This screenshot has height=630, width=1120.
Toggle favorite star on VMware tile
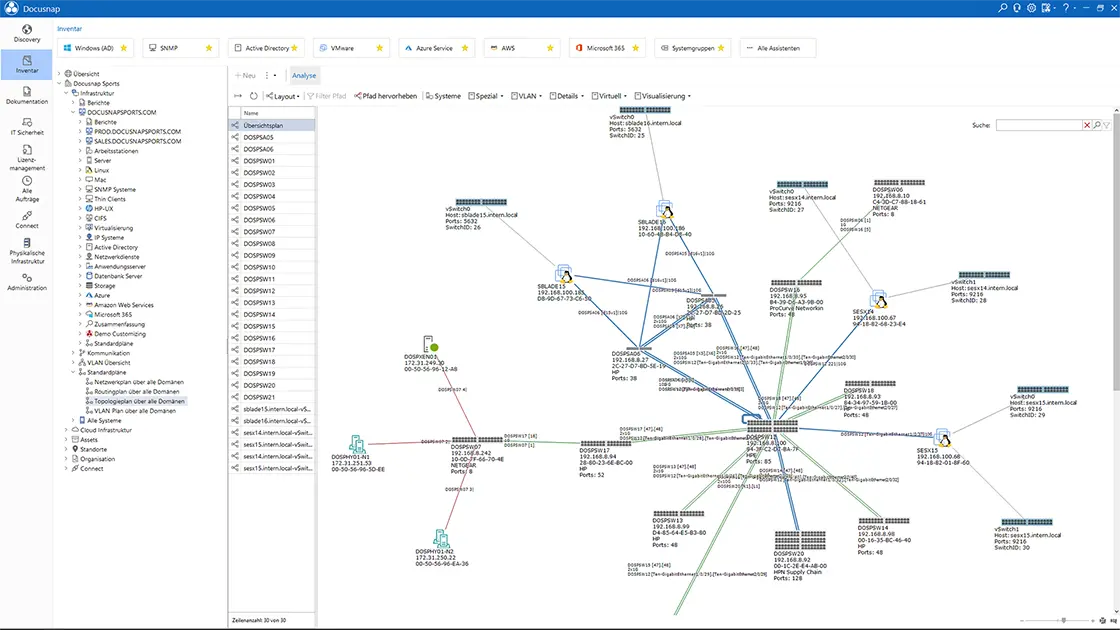pos(379,48)
